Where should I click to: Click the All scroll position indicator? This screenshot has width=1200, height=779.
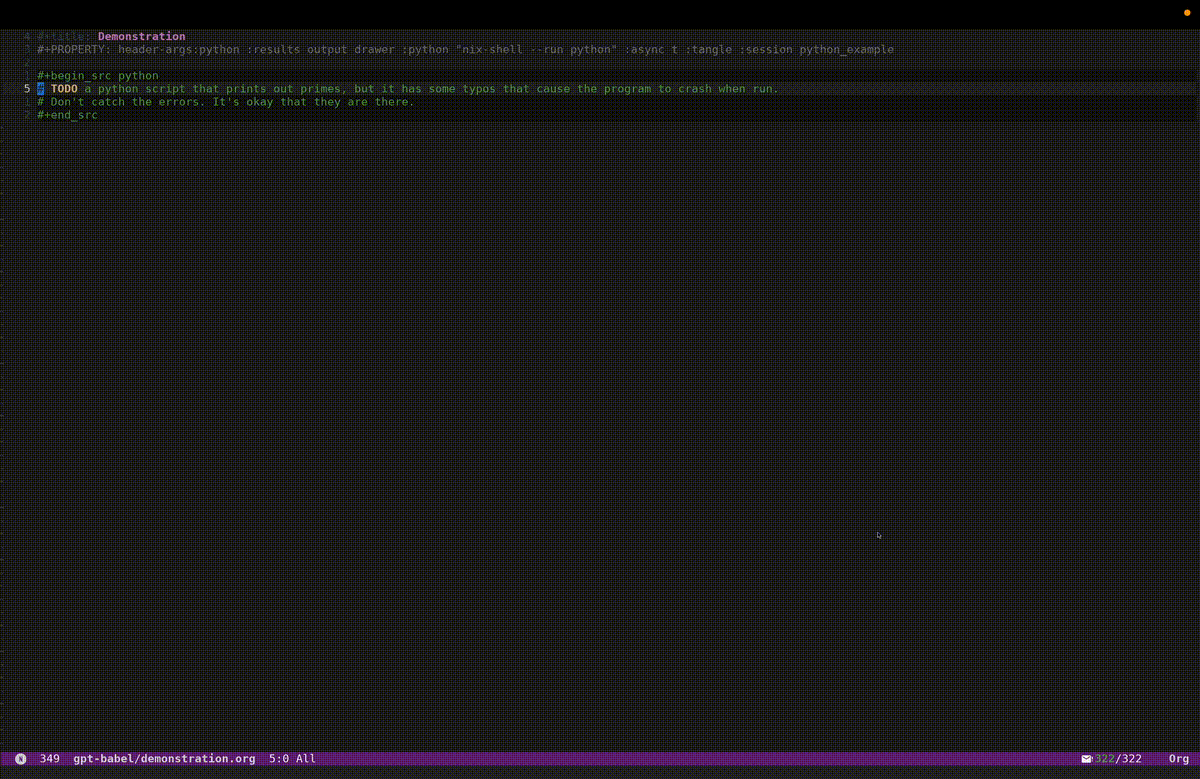pyautogui.click(x=305, y=759)
